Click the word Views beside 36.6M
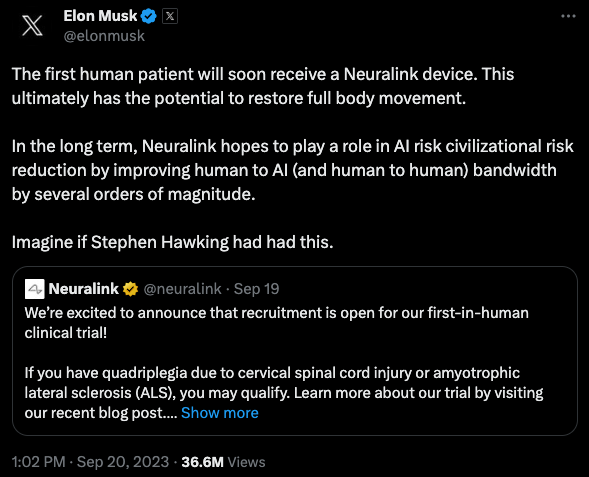Image resolution: width=589 pixels, height=477 pixels. [246, 462]
